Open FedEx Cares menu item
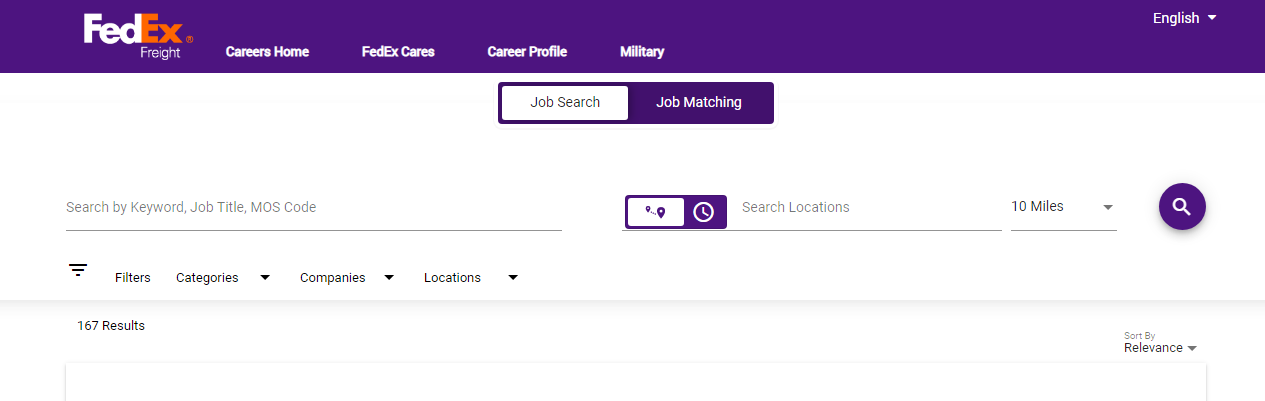The width and height of the screenshot is (1265, 401). pyautogui.click(x=398, y=52)
